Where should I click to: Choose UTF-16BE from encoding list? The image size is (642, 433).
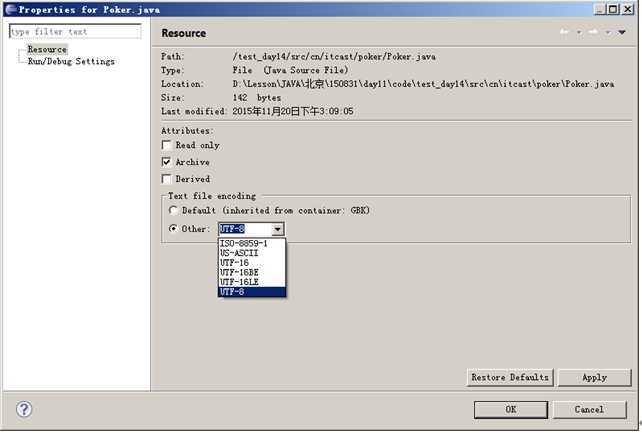(252, 273)
